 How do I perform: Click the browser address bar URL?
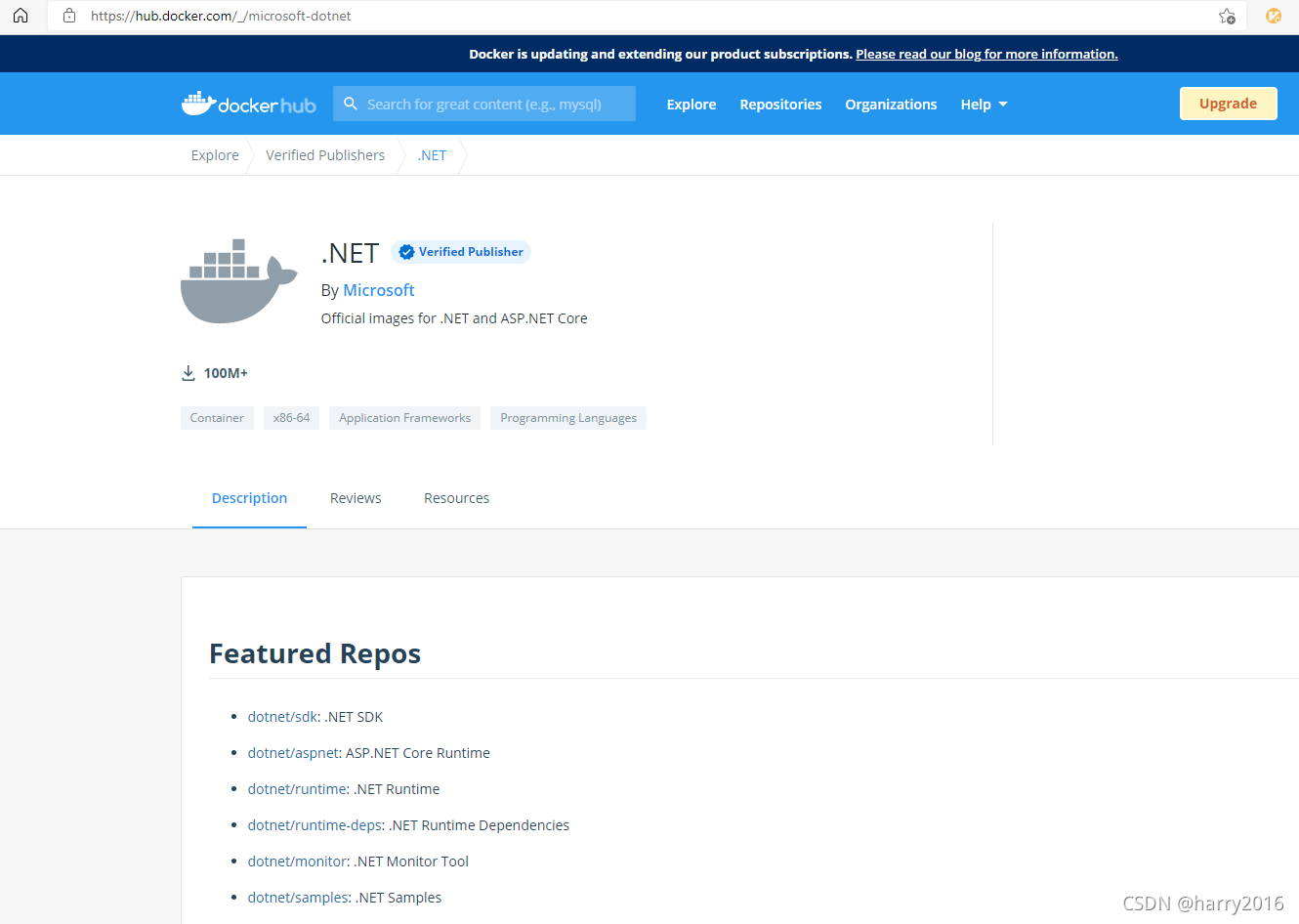tap(221, 16)
